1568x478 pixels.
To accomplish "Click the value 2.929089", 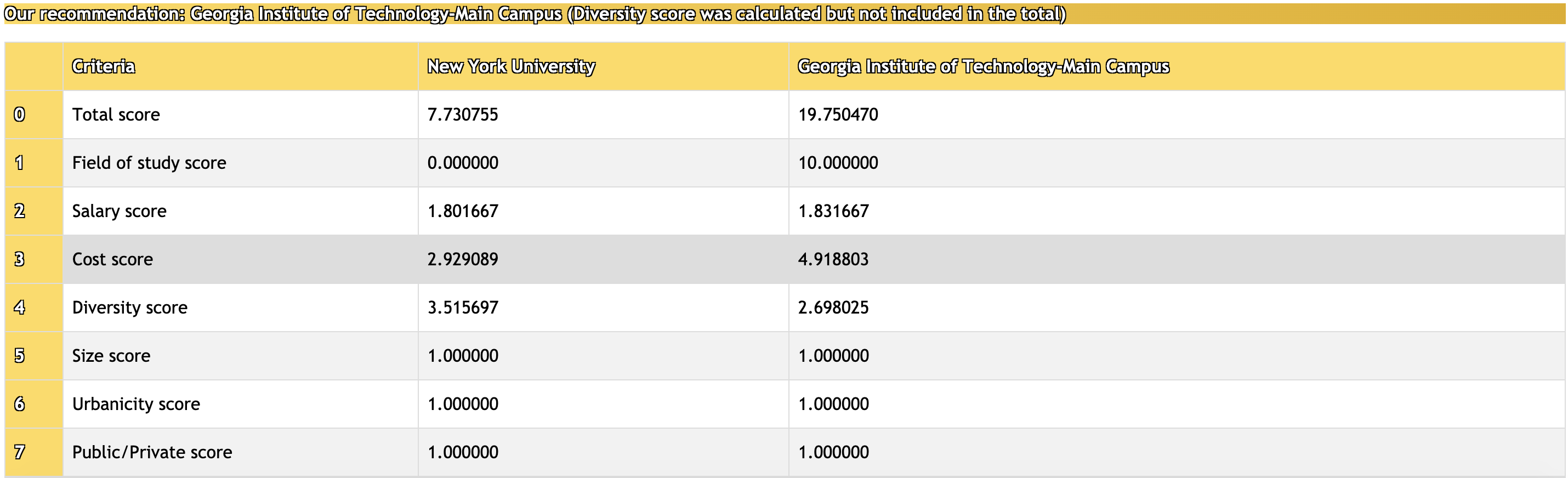I will (x=463, y=259).
